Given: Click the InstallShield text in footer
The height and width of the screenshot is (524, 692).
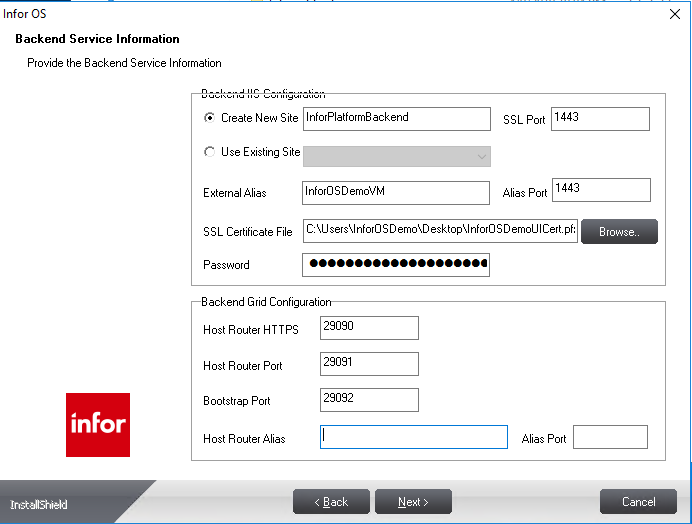Looking at the screenshot, I should 39,505.
